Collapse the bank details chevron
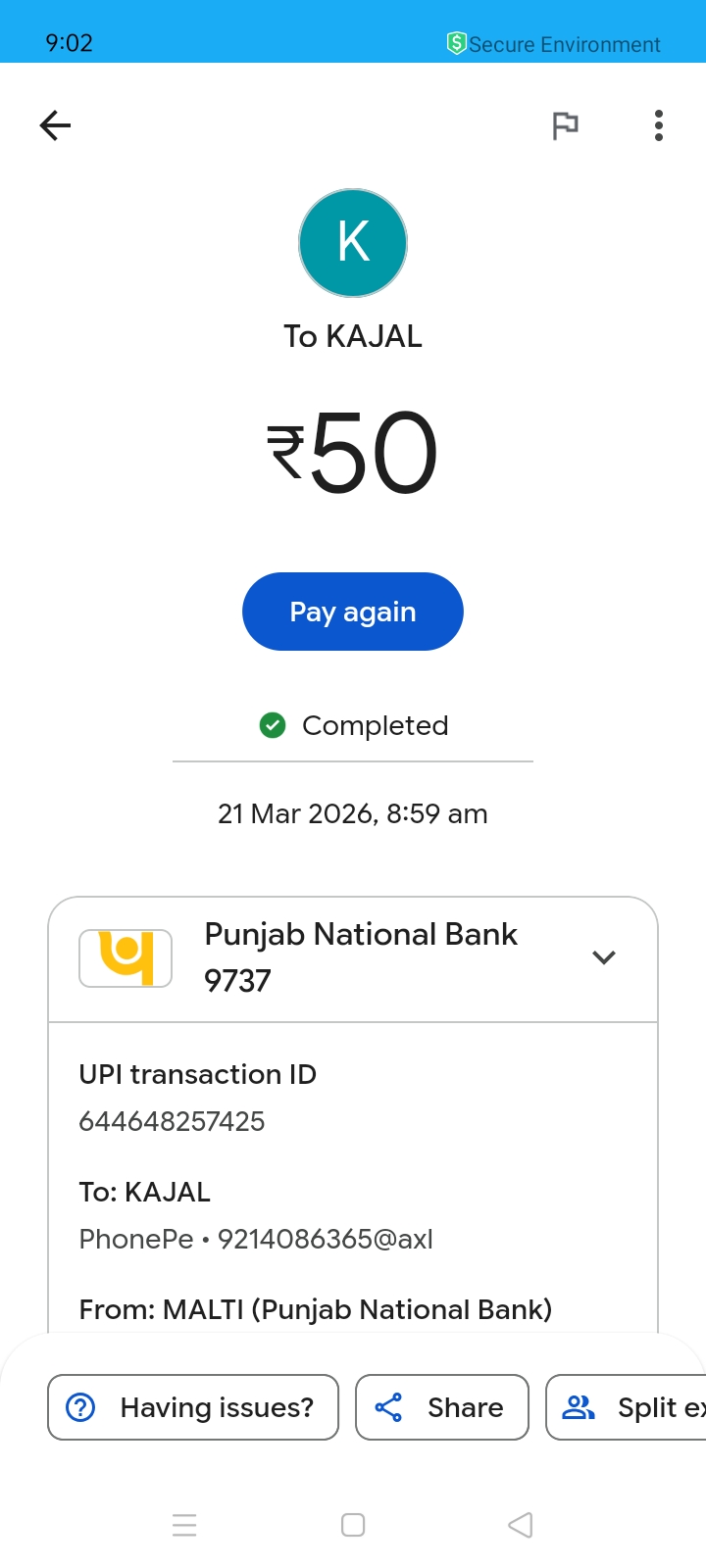The height and width of the screenshot is (1568, 706). pos(604,957)
